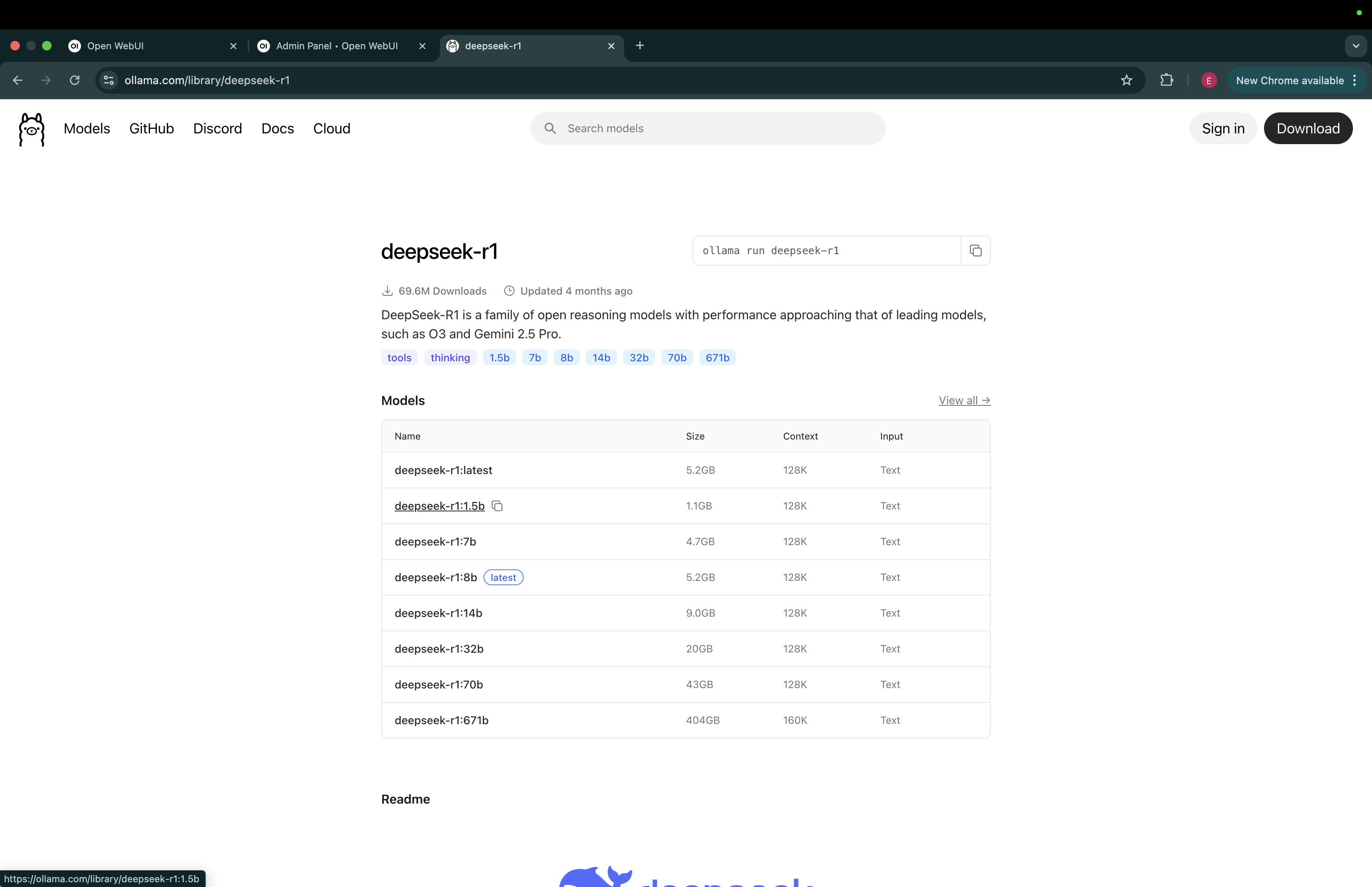Open the deepseek-r1:70b model row

[x=686, y=684]
